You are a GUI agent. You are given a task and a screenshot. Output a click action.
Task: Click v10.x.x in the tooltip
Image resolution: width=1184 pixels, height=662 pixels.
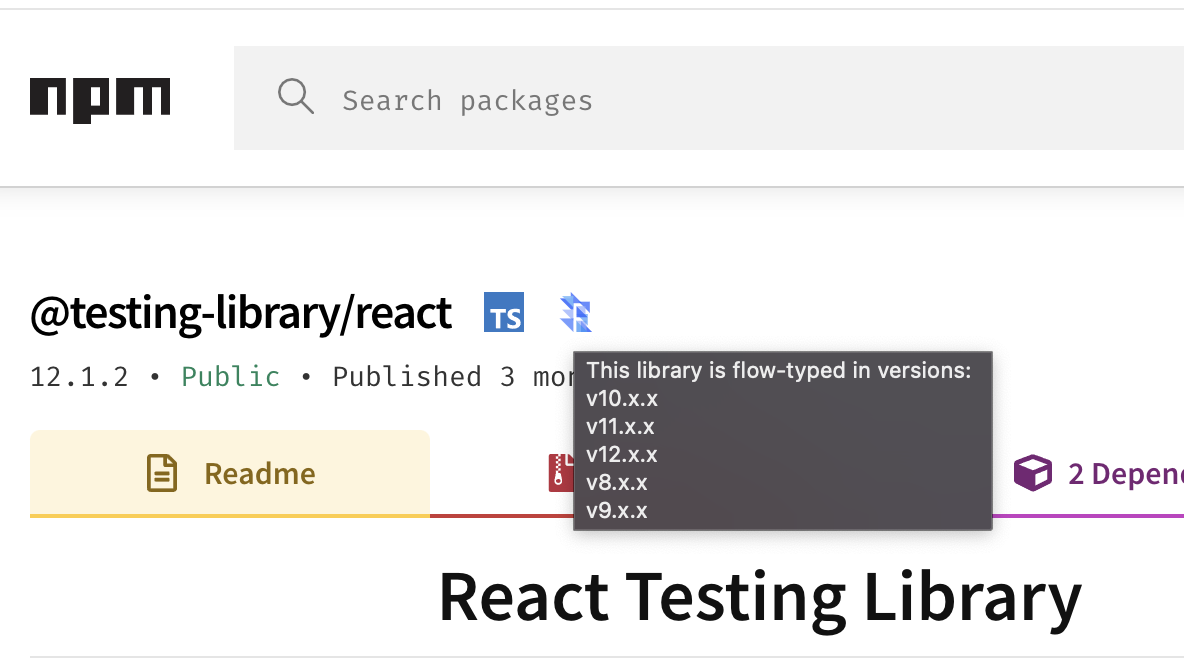(x=621, y=399)
